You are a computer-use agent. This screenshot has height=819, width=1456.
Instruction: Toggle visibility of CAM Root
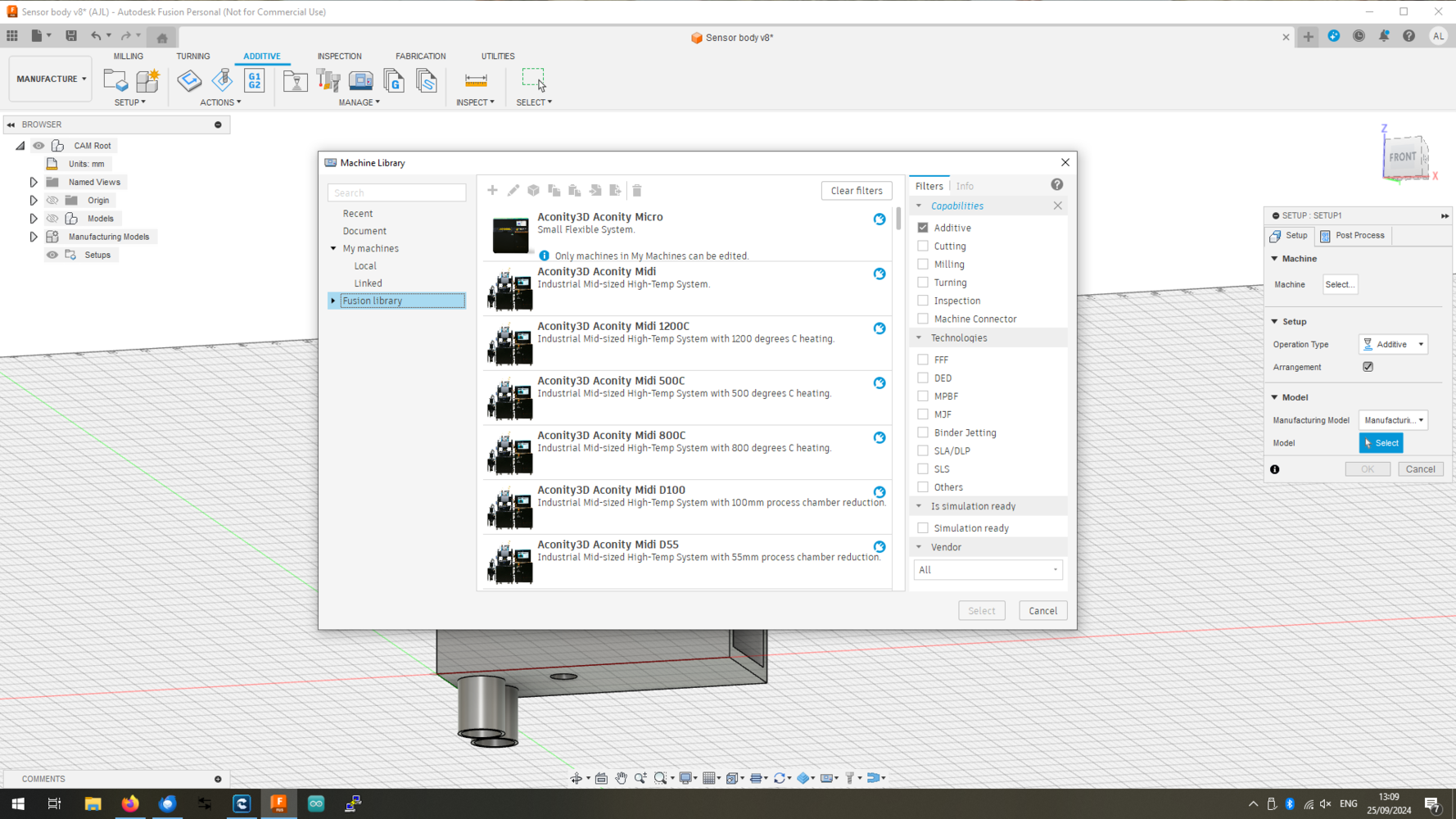38,146
